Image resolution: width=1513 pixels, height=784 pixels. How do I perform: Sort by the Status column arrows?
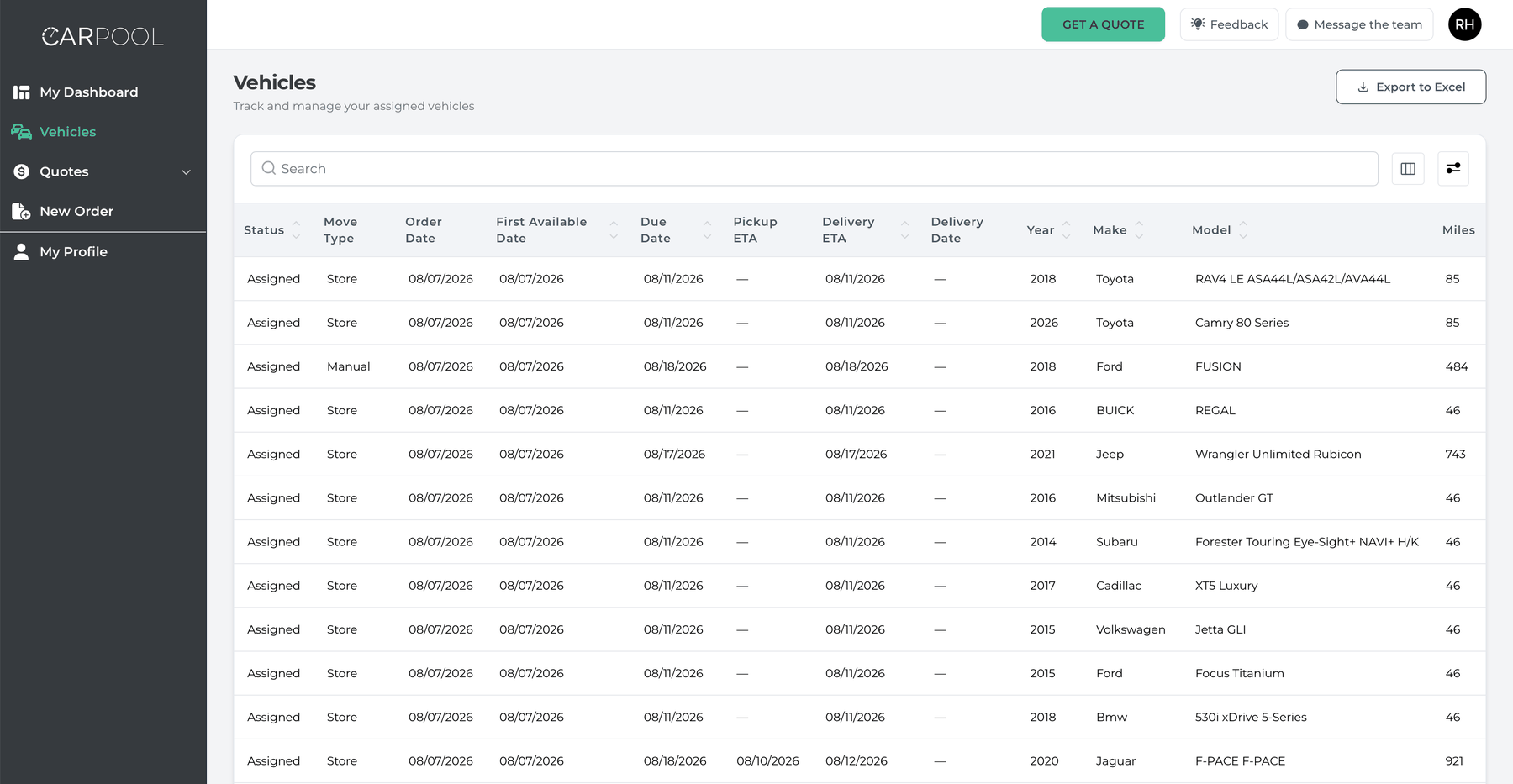click(x=296, y=230)
